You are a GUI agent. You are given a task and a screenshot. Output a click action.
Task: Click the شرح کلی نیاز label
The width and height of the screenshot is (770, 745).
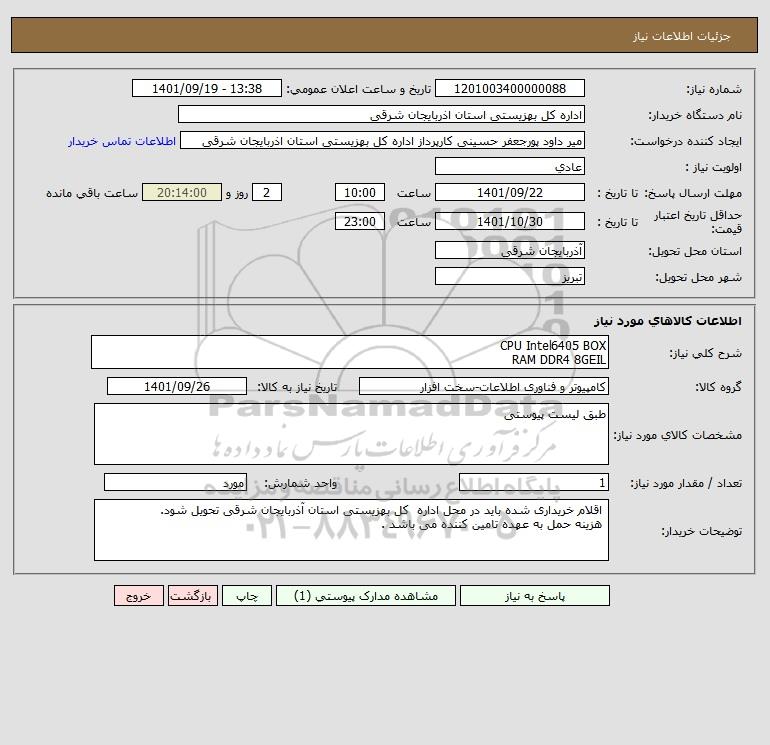[706, 353]
